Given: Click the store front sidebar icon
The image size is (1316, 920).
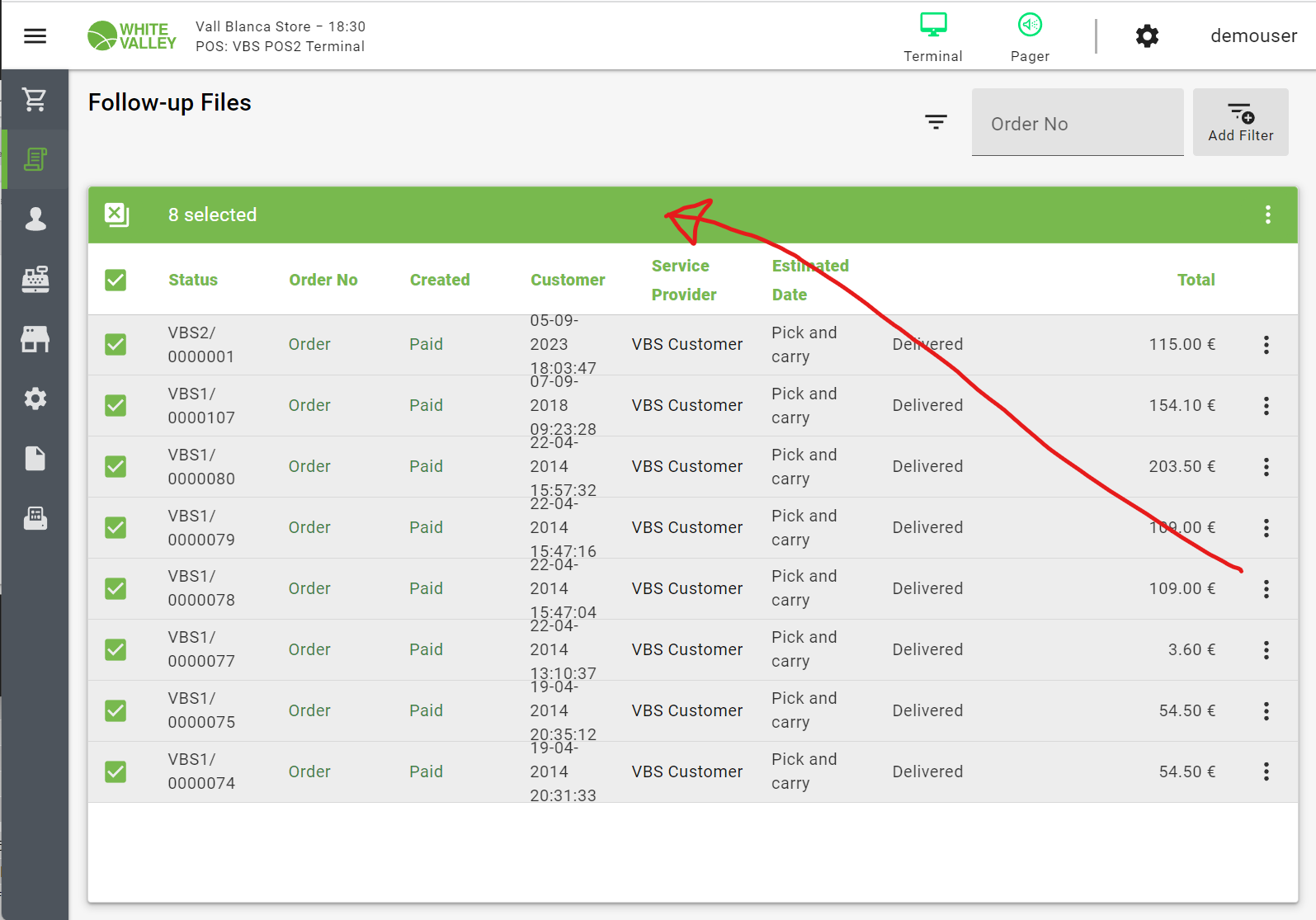Looking at the screenshot, I should tap(35, 338).
